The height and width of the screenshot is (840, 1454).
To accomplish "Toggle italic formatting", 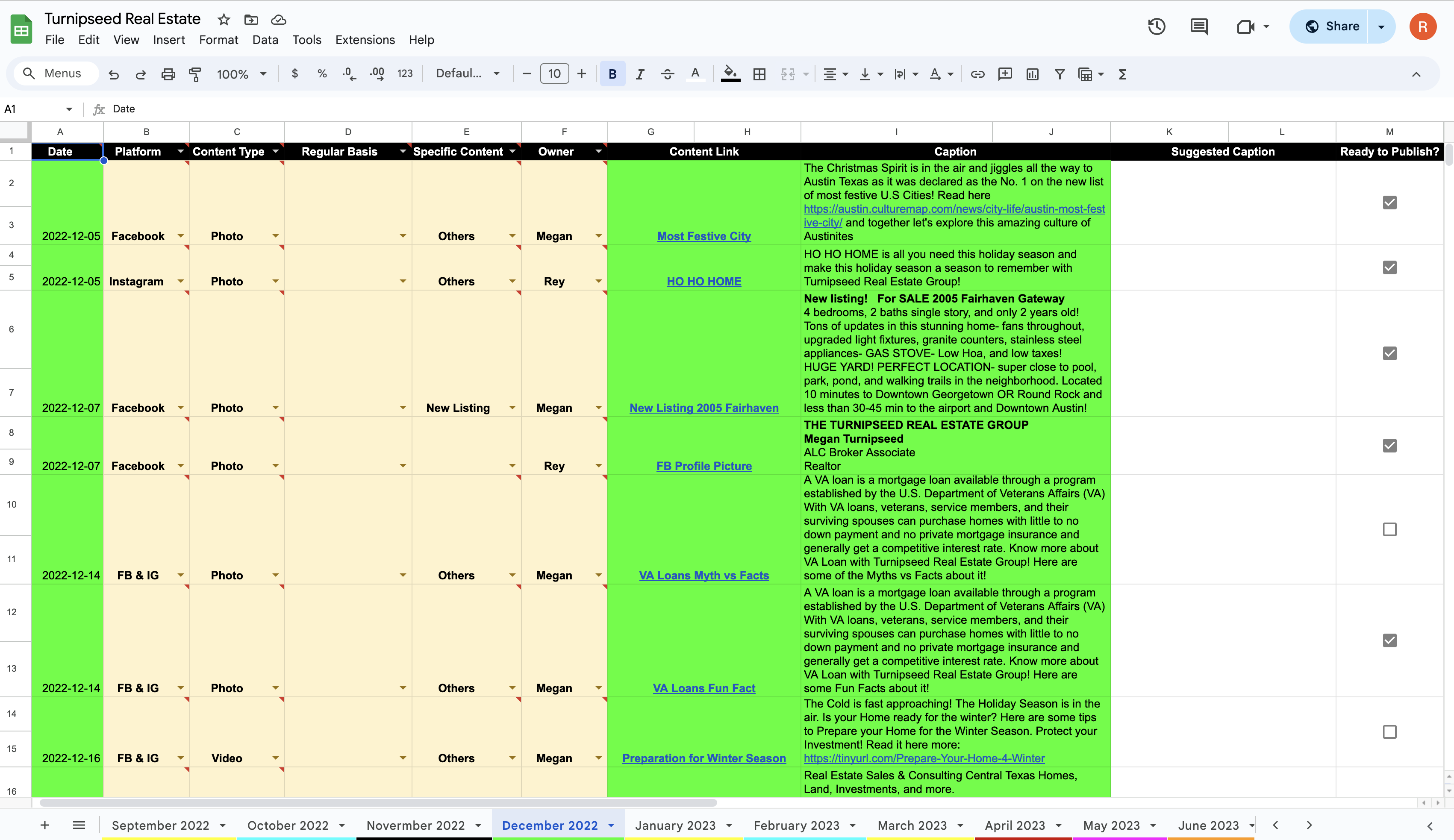I will (640, 74).
